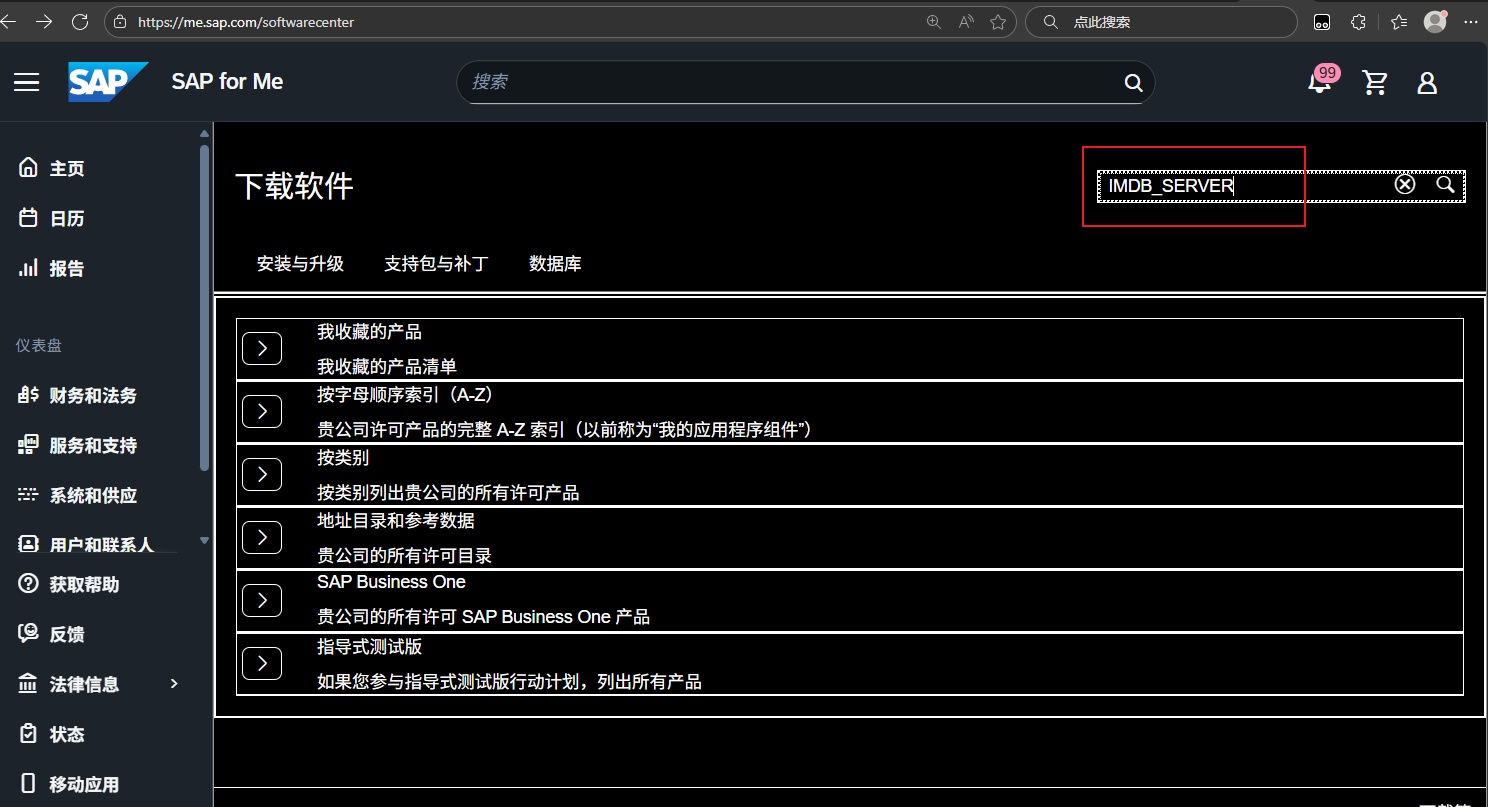This screenshot has width=1488, height=807.
Task: Open 财务和法务 in the sidebar
Action: [92, 396]
